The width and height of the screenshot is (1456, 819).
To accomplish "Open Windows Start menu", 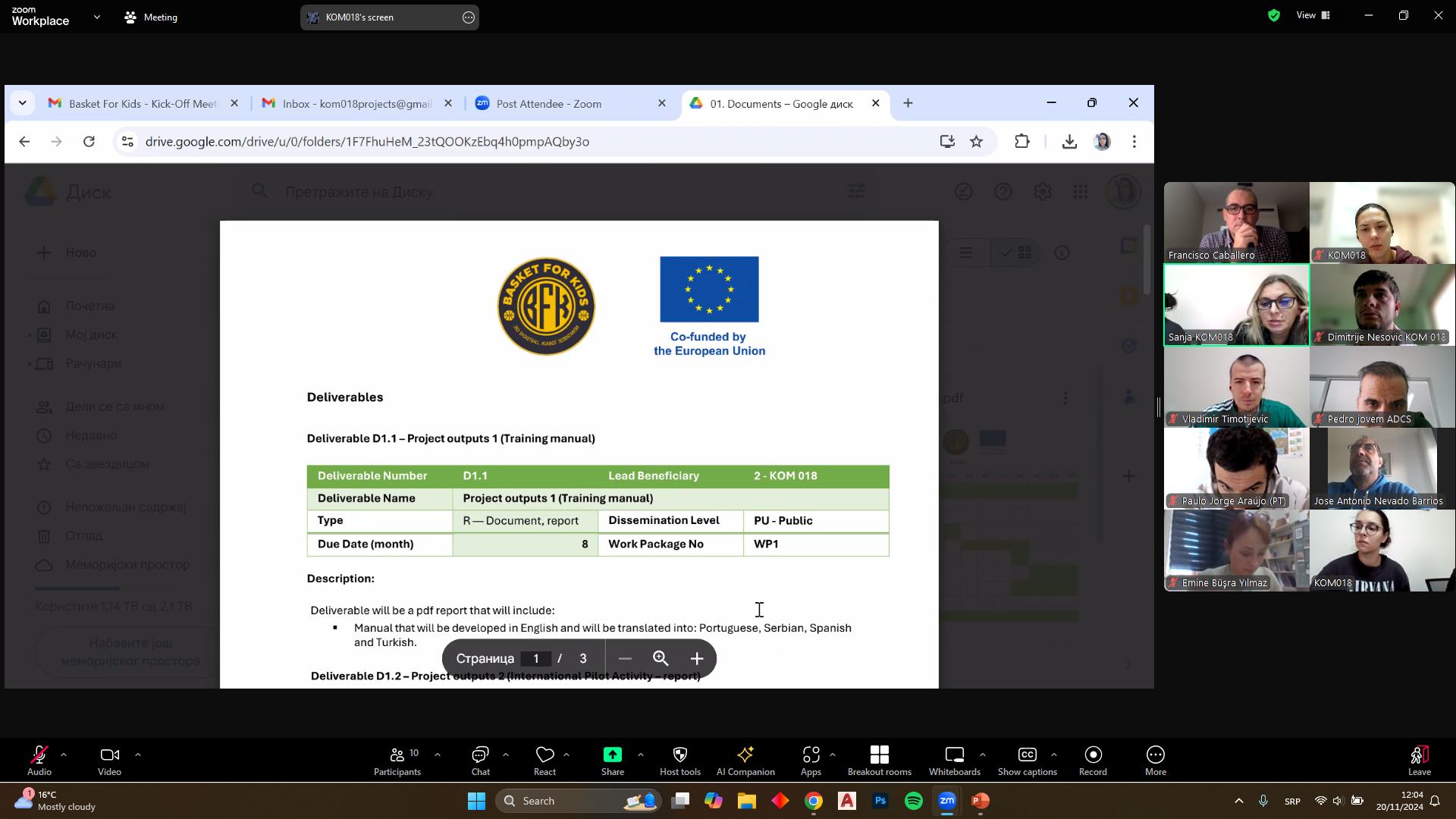I will (476, 801).
